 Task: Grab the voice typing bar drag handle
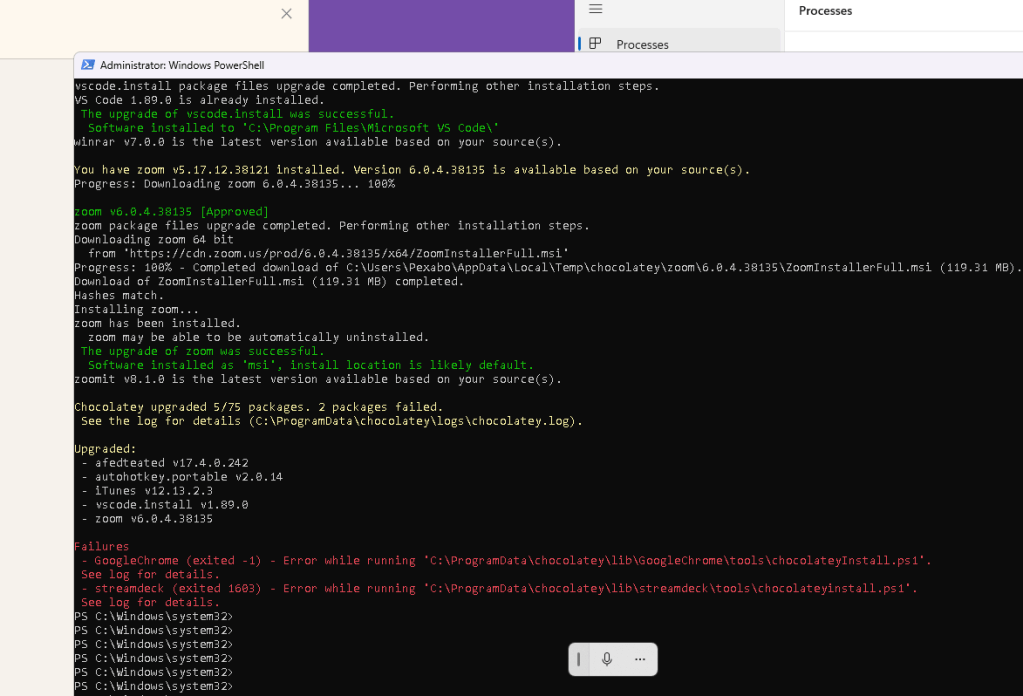[x=579, y=659]
